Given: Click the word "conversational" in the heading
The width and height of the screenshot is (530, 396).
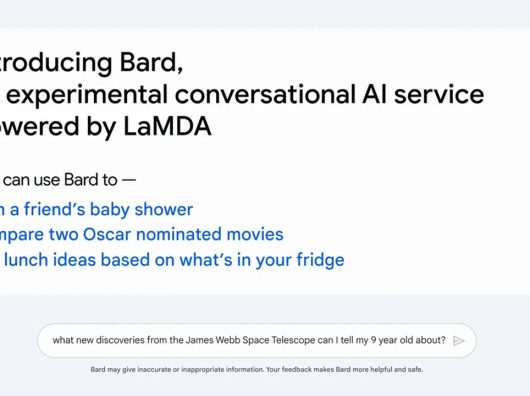Looking at the screenshot, I should coord(265,94).
